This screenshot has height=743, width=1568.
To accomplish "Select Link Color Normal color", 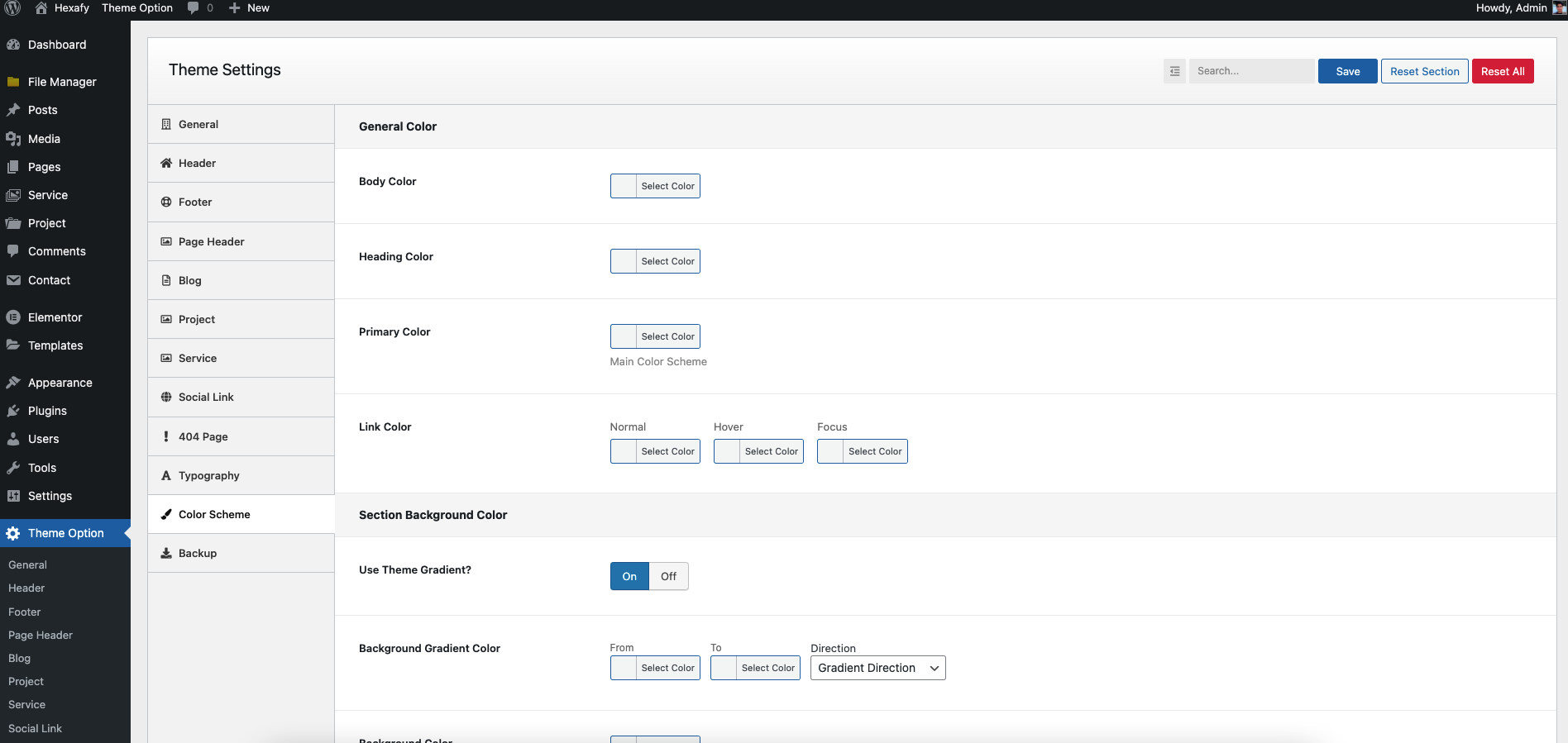I will tap(655, 451).
